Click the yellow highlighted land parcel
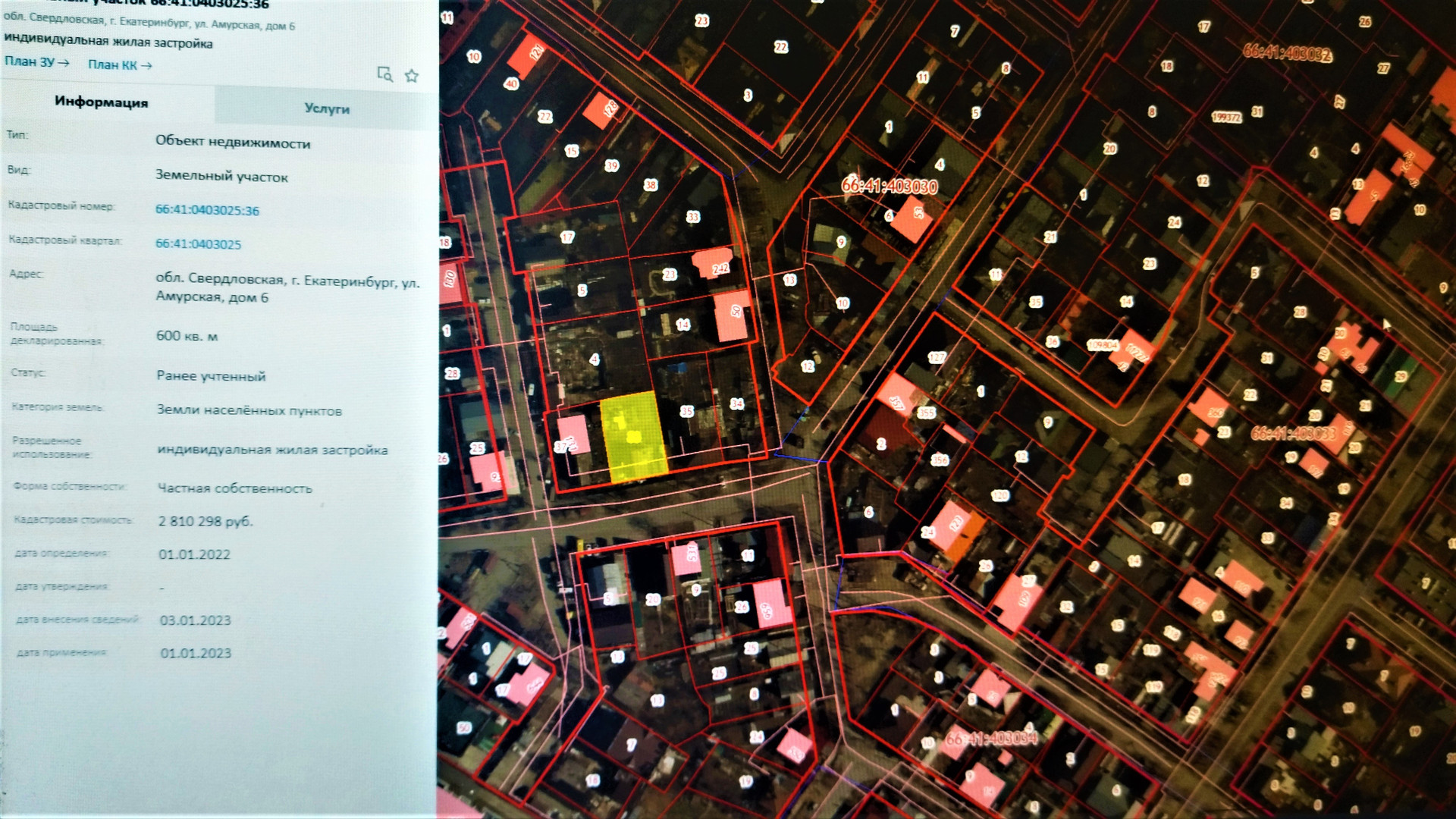The image size is (1456, 819). pos(633,438)
